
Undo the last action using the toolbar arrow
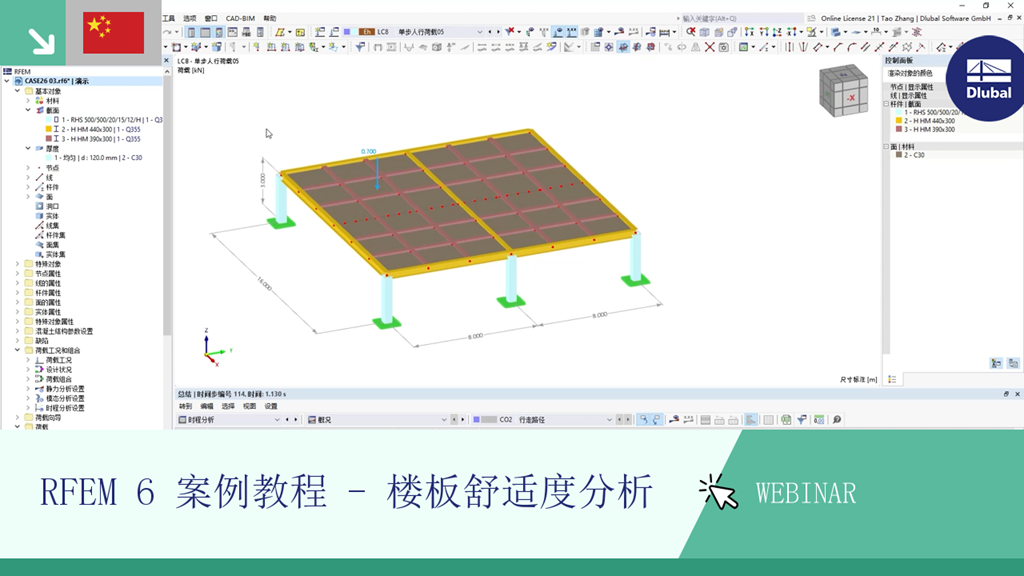165,30
